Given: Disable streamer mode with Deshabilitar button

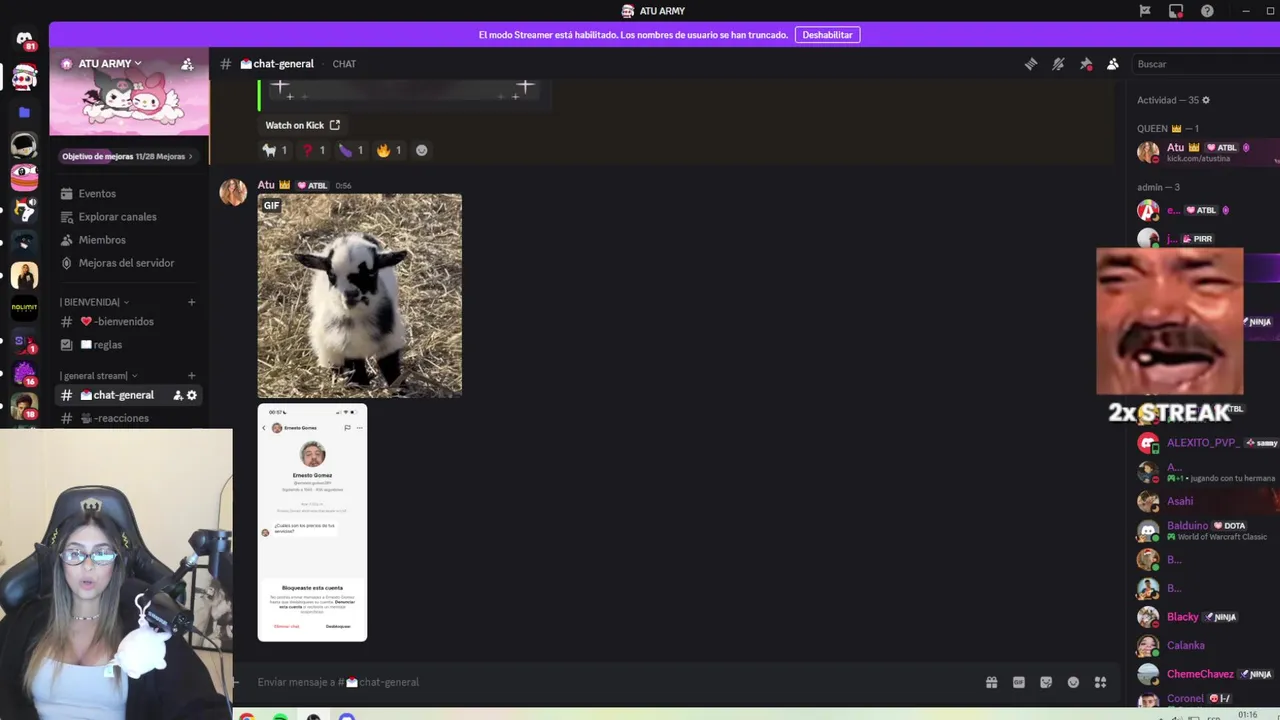Looking at the screenshot, I should coord(828,35).
